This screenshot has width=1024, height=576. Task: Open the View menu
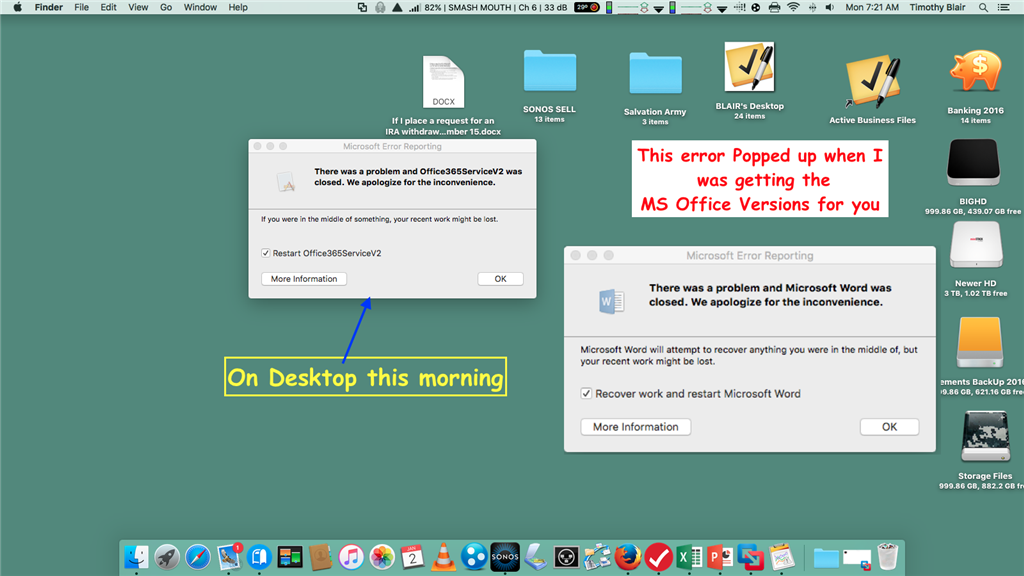138,7
